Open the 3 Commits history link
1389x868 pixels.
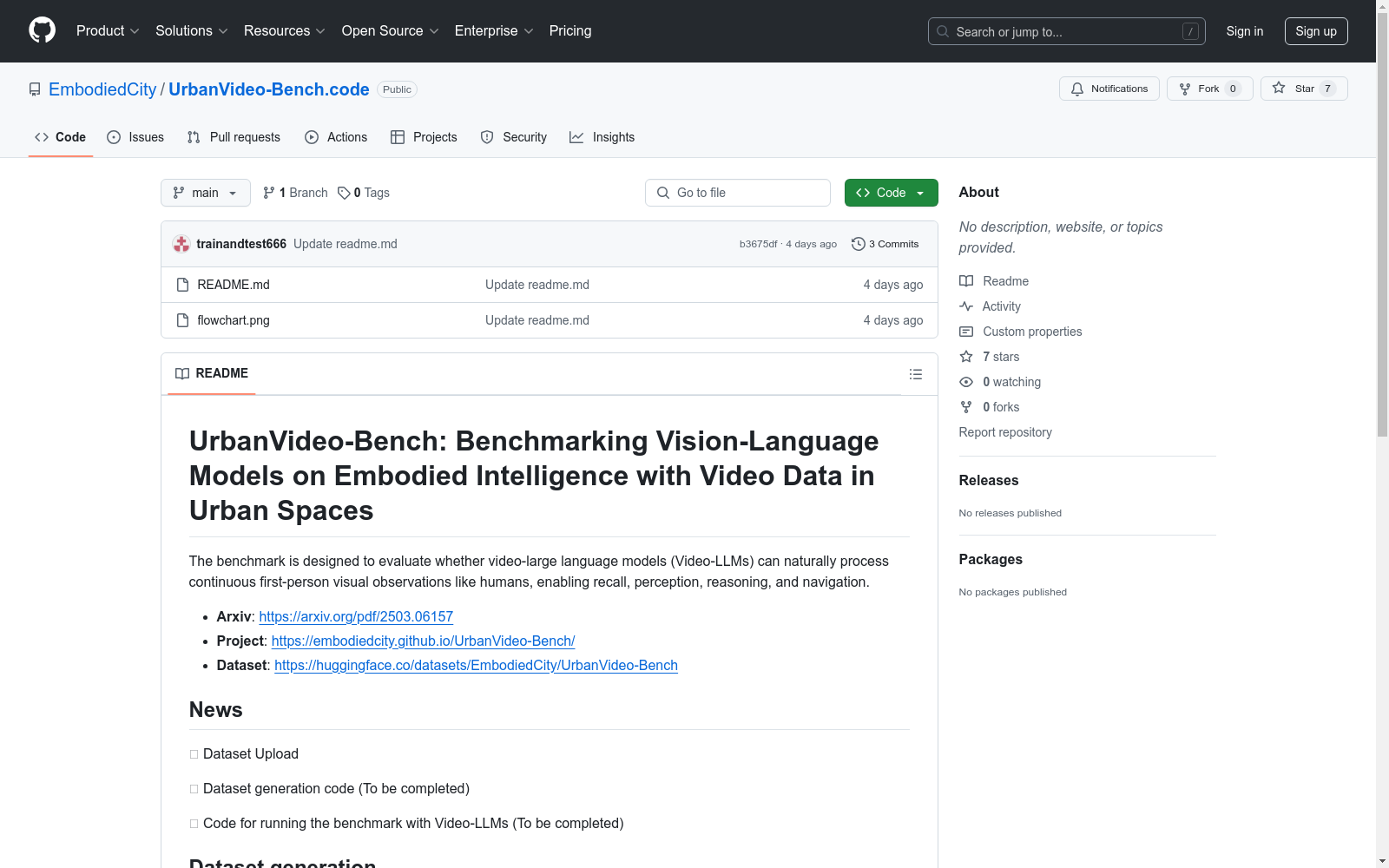885,244
